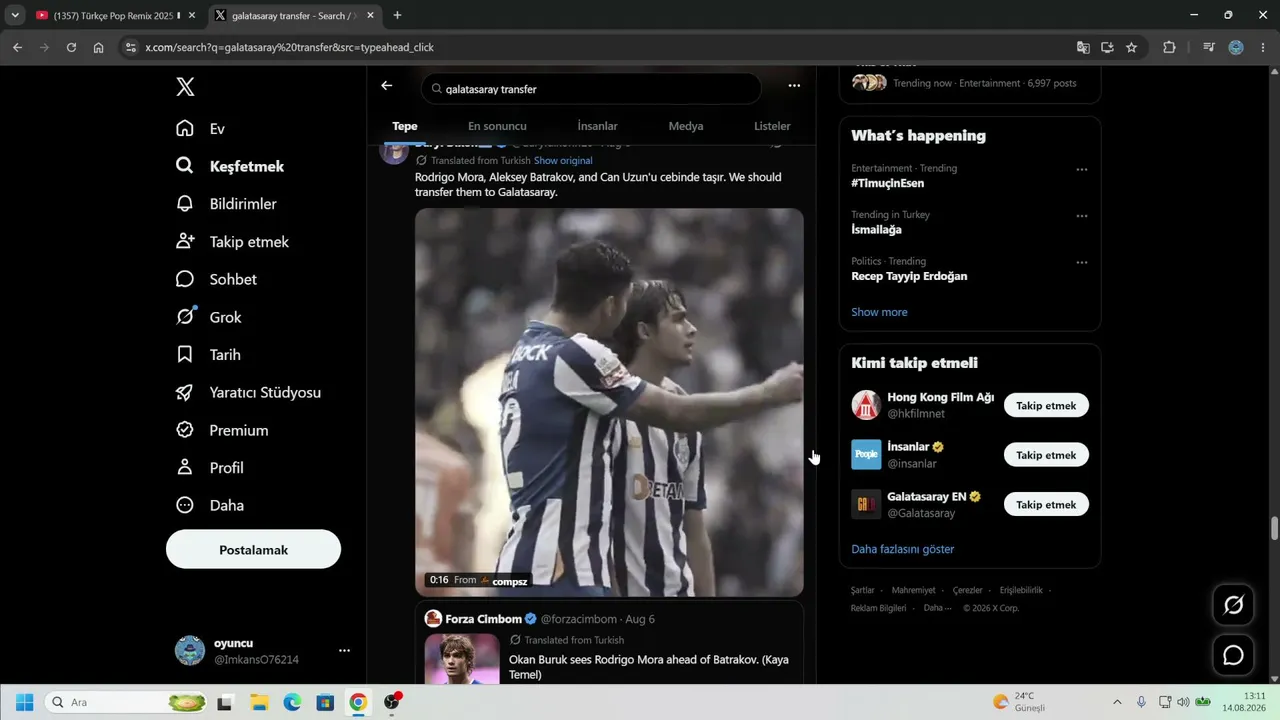Expand the footer Daha more links
1280x720 pixels.
tap(938, 608)
